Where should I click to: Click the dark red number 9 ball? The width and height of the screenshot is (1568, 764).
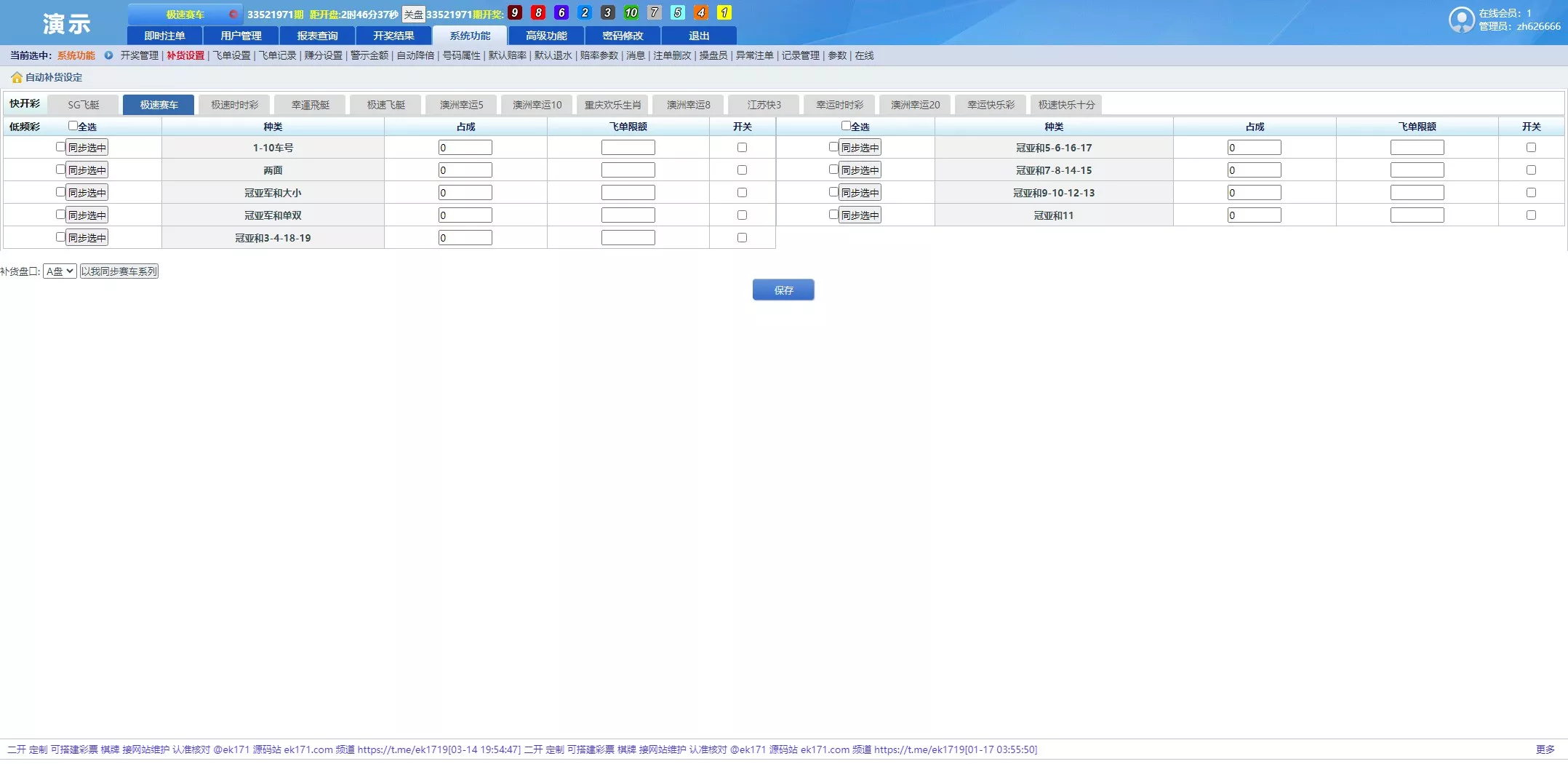tap(515, 12)
